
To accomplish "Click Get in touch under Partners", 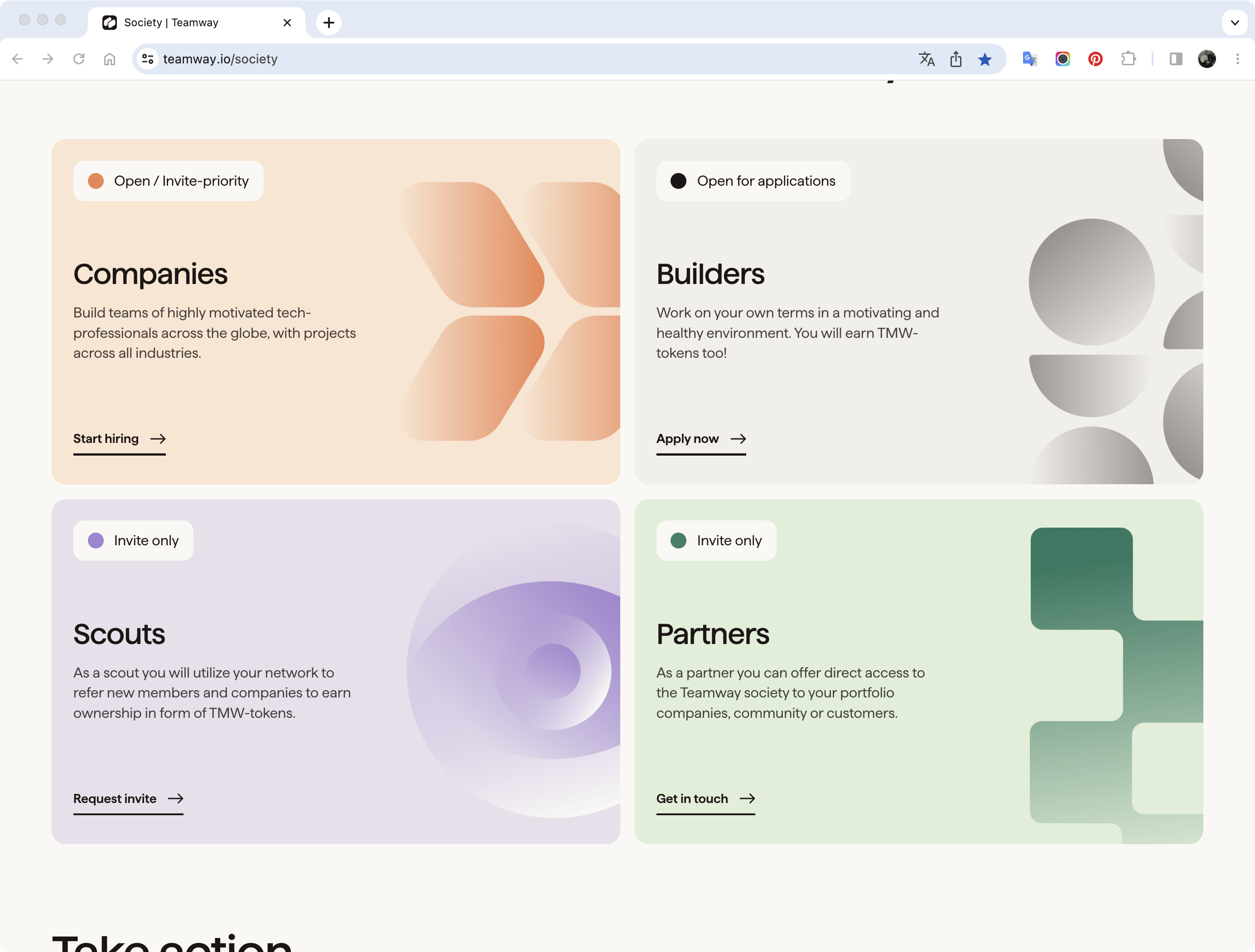I will [x=692, y=798].
